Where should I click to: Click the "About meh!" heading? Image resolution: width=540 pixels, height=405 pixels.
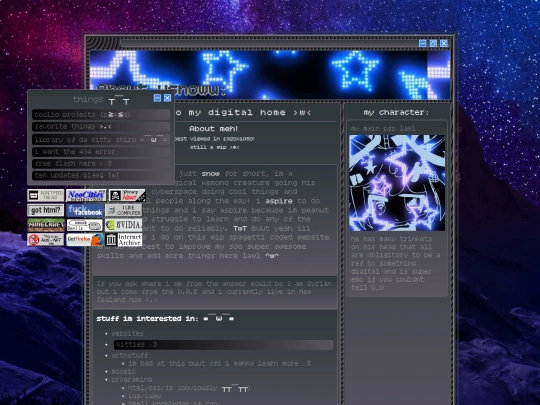214,129
